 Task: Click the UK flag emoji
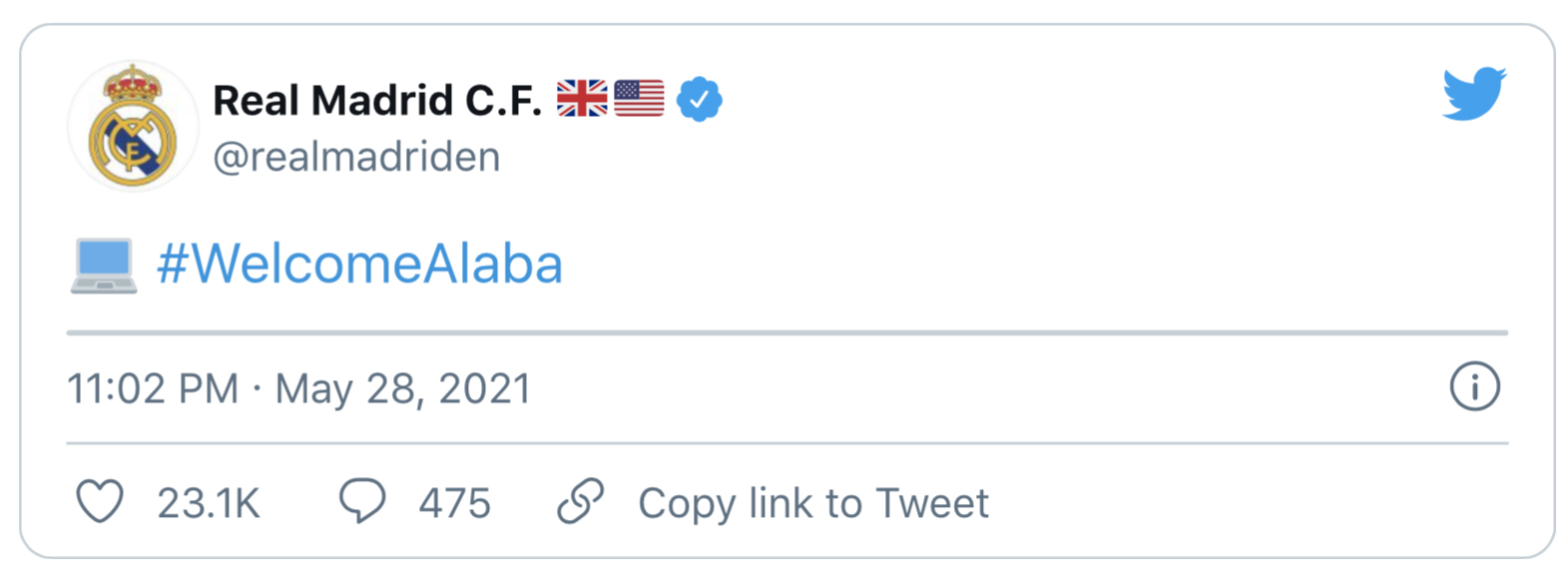pos(582,99)
